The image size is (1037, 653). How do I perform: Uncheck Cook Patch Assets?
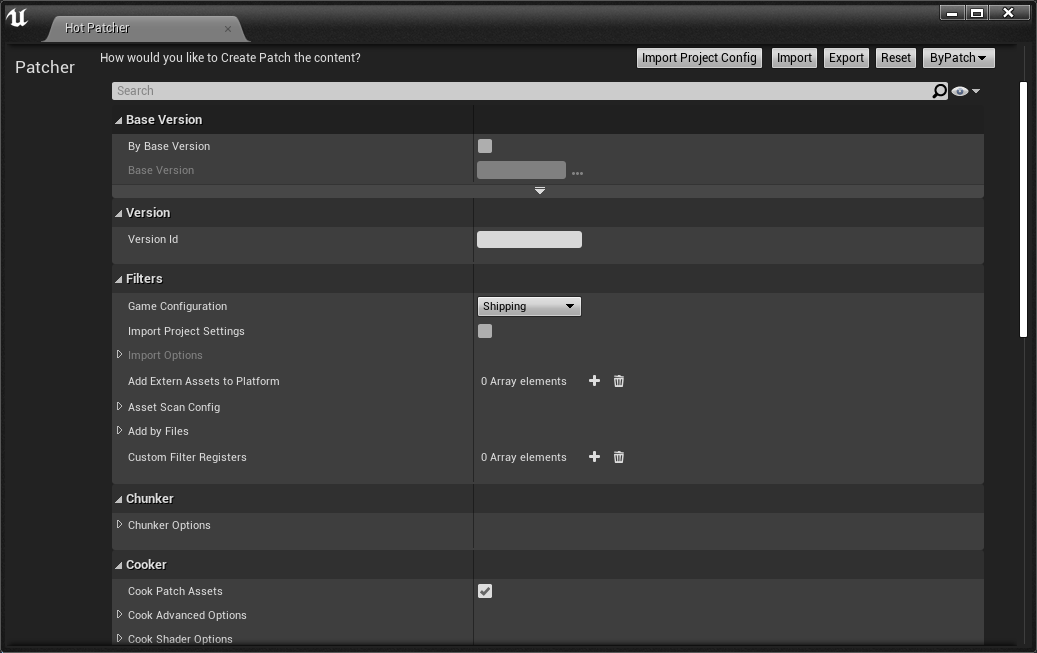pos(485,591)
